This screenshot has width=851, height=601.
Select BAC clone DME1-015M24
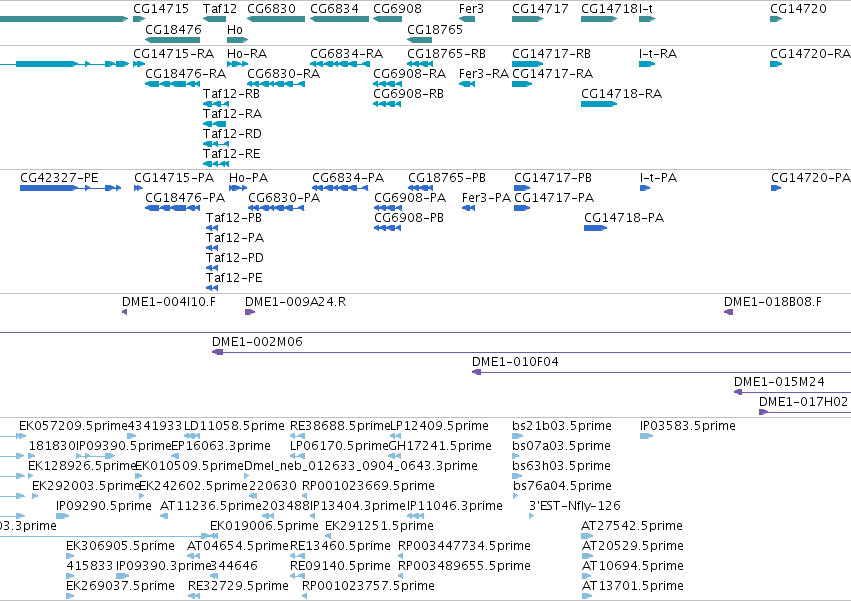(x=779, y=382)
